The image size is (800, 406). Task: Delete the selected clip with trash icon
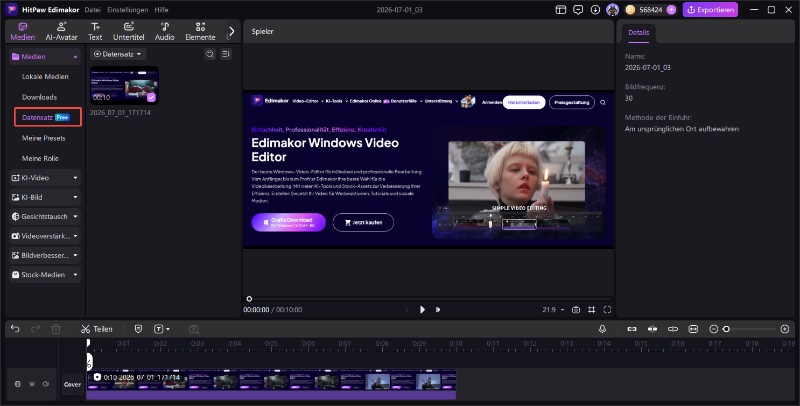[x=56, y=329]
